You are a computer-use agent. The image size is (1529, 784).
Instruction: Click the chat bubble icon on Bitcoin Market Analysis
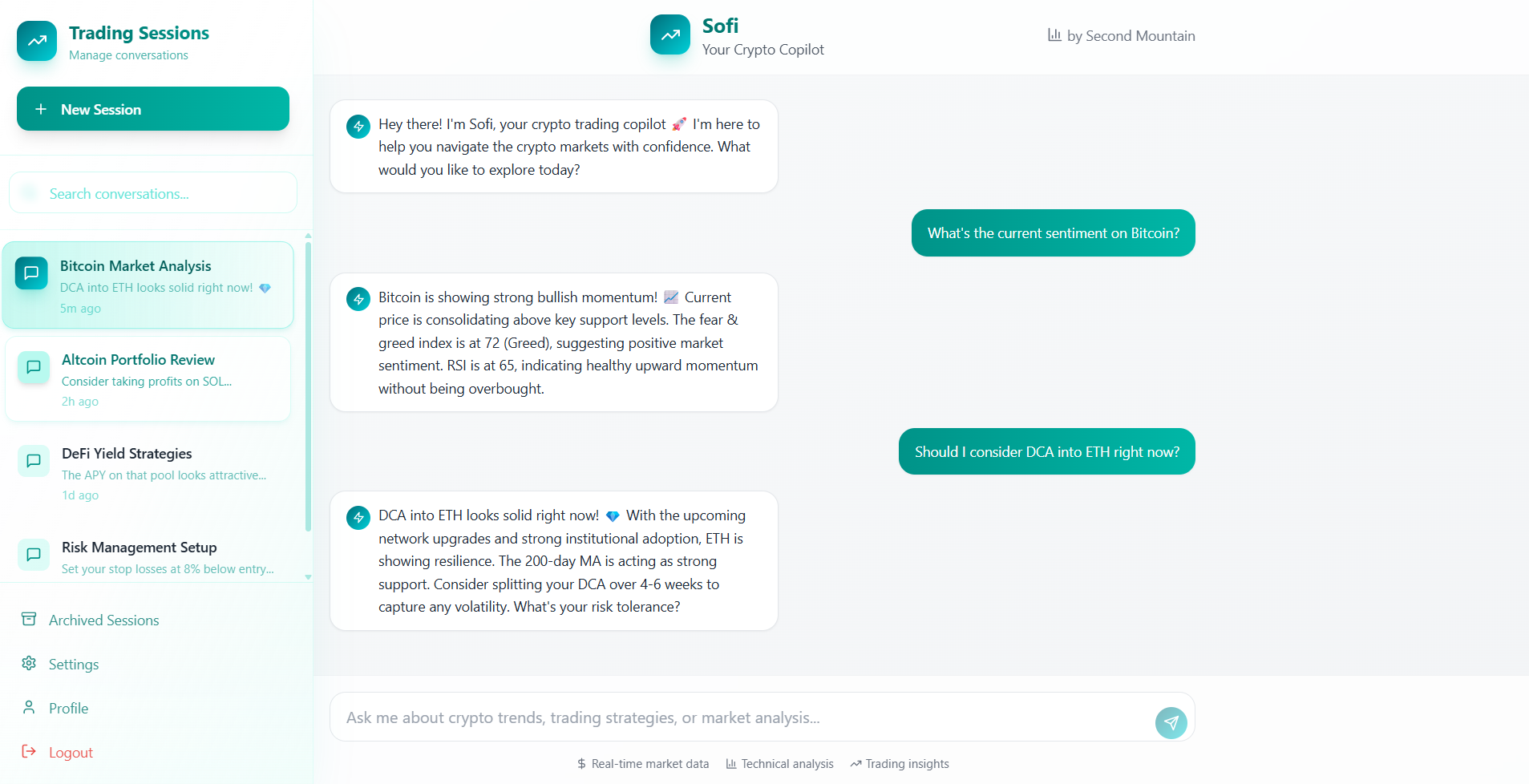(32, 273)
